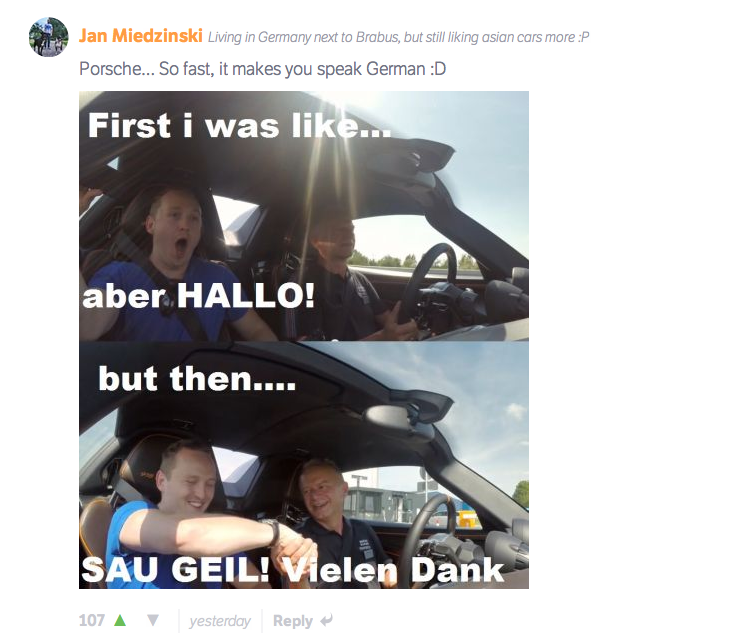Open Jan Miedzinski's round avatar
This screenshot has height=641, width=731.
(48, 37)
